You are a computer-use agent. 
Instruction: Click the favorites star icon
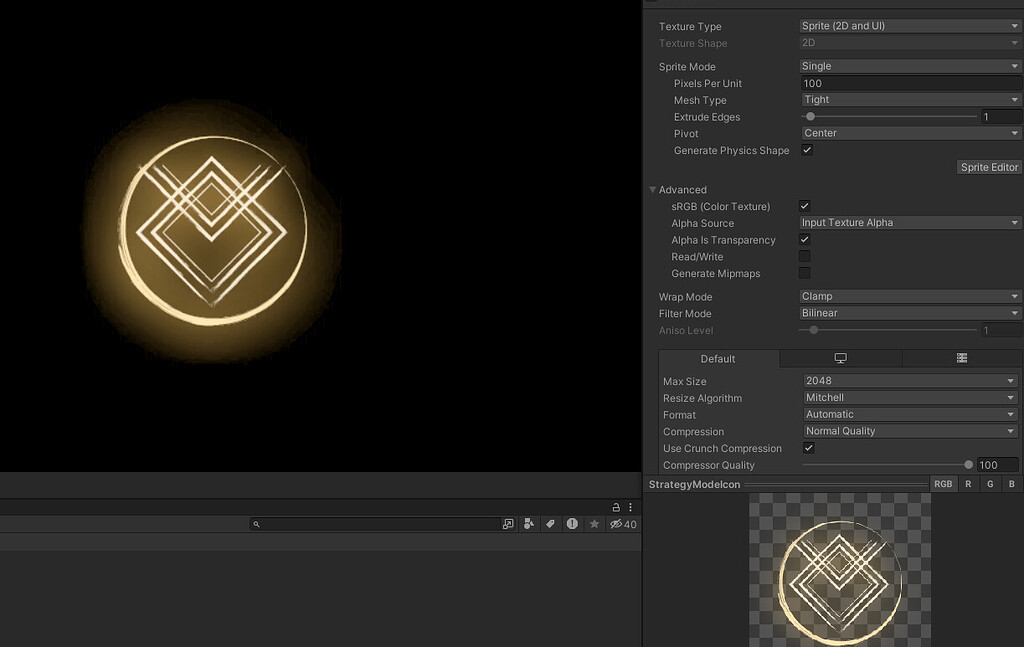(594, 524)
